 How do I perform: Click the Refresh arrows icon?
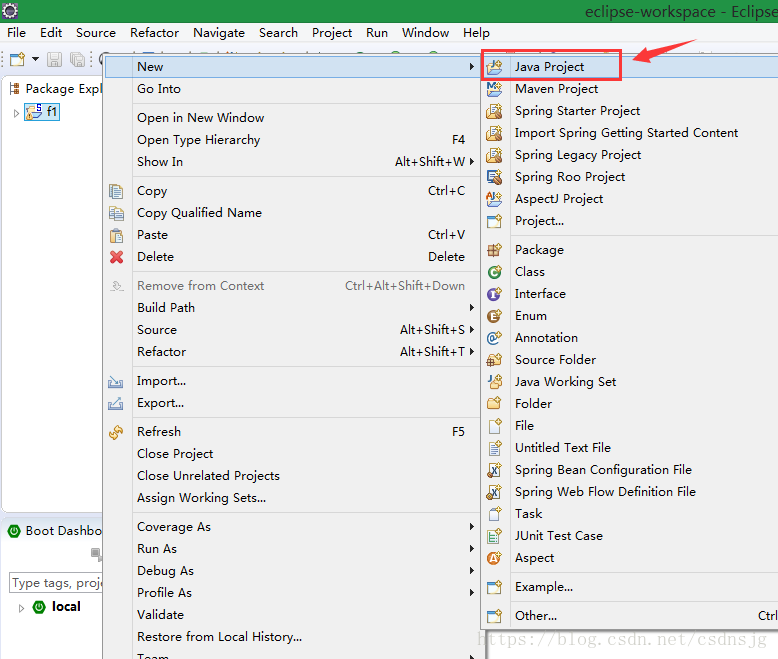(x=116, y=432)
